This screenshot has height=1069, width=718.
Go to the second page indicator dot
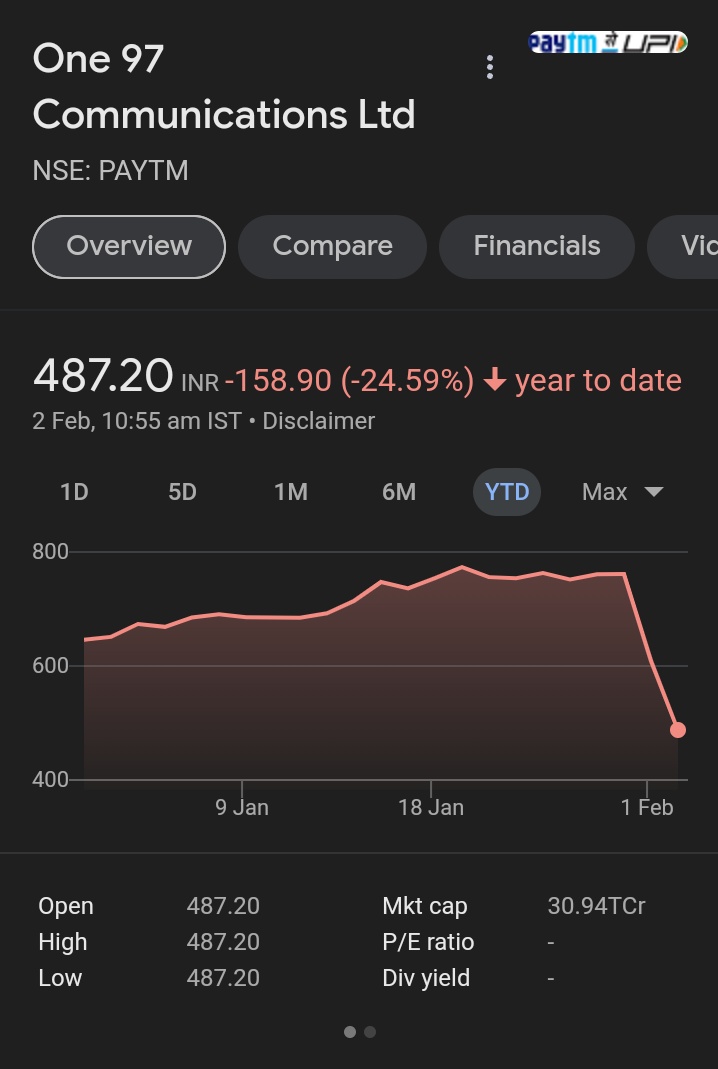pyautogui.click(x=370, y=1032)
